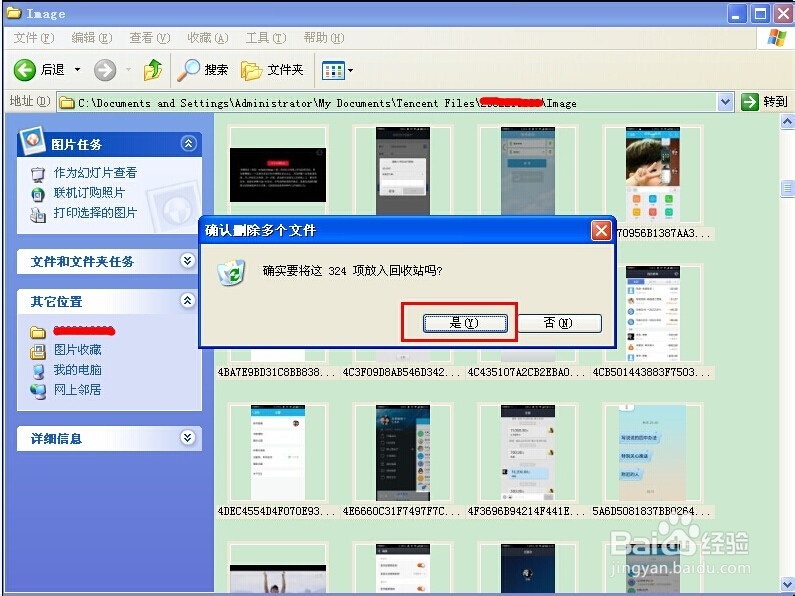Open the 查看(V) menu
The image size is (795, 596).
(x=150, y=38)
